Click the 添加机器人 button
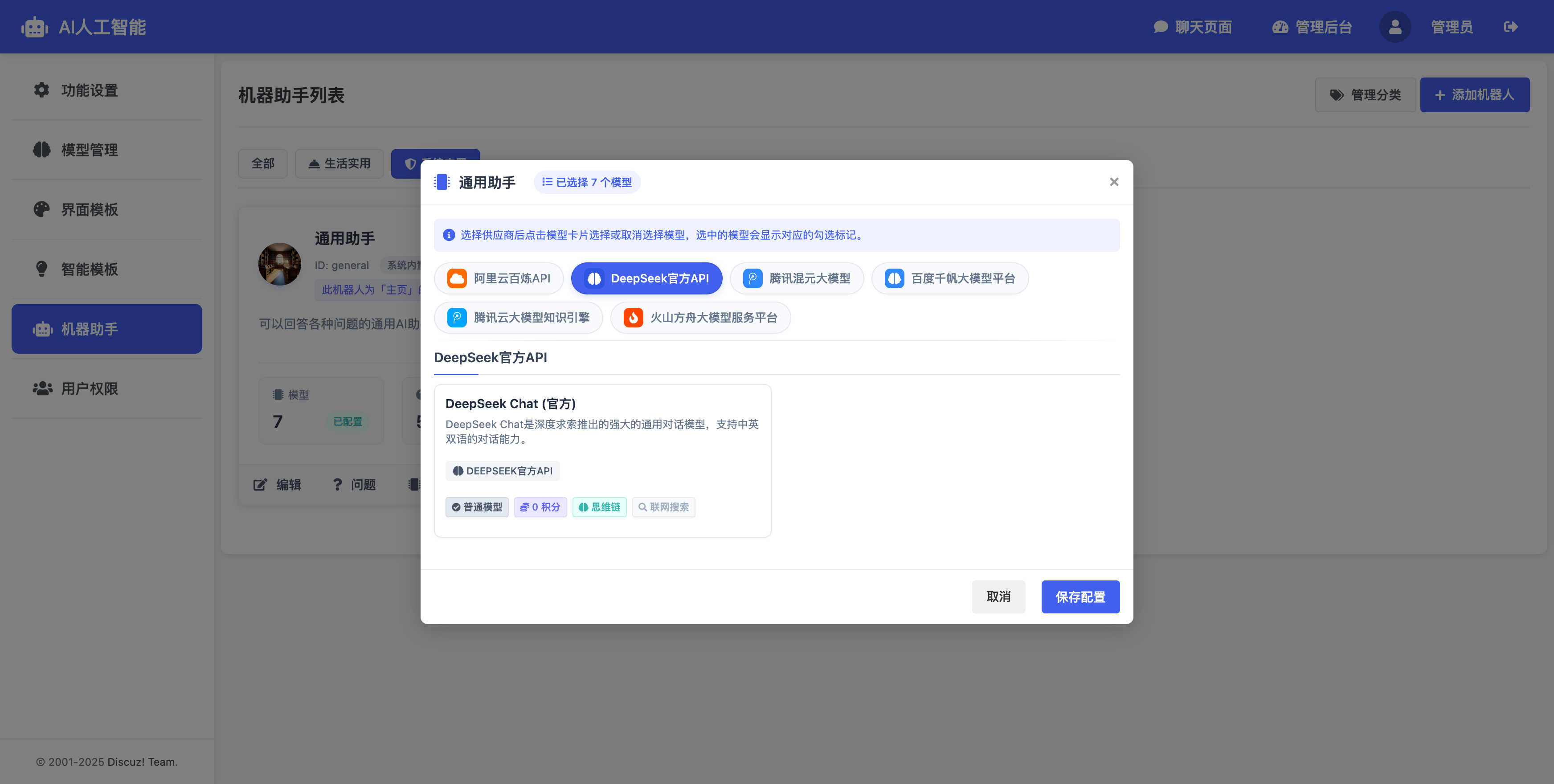 pos(1474,95)
